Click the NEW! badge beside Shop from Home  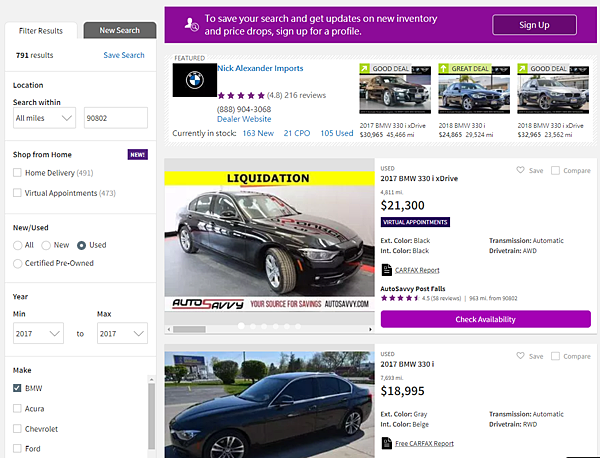tap(138, 155)
